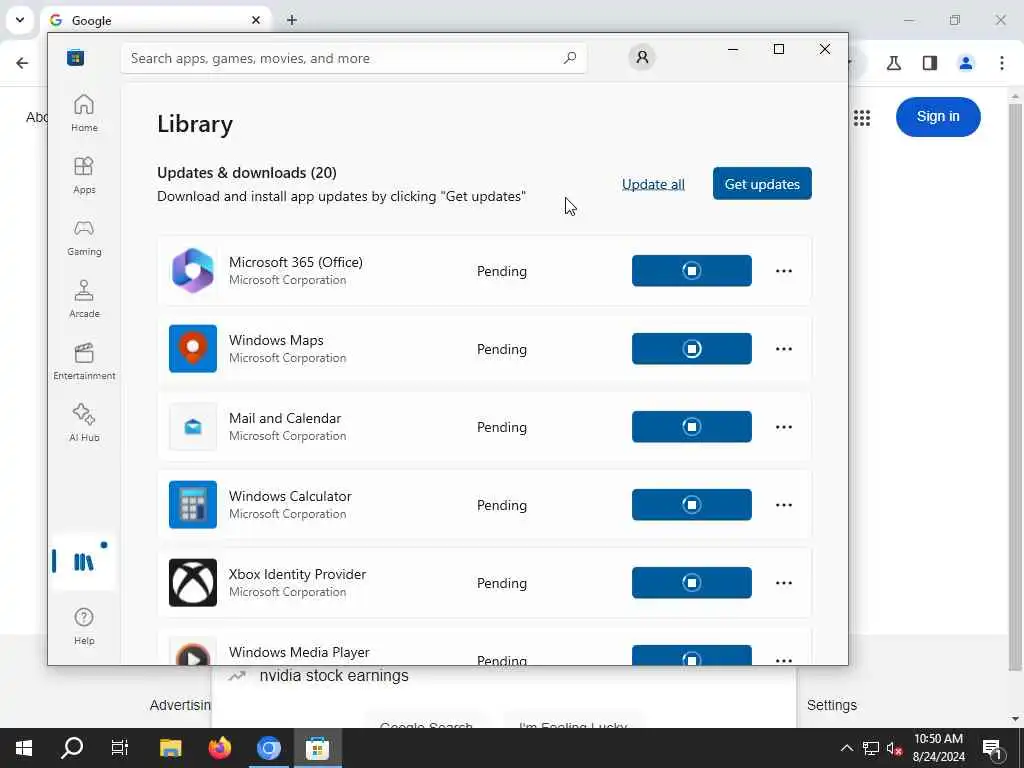Open the Arcade section
Image resolution: width=1024 pixels, height=768 pixels.
point(84,299)
